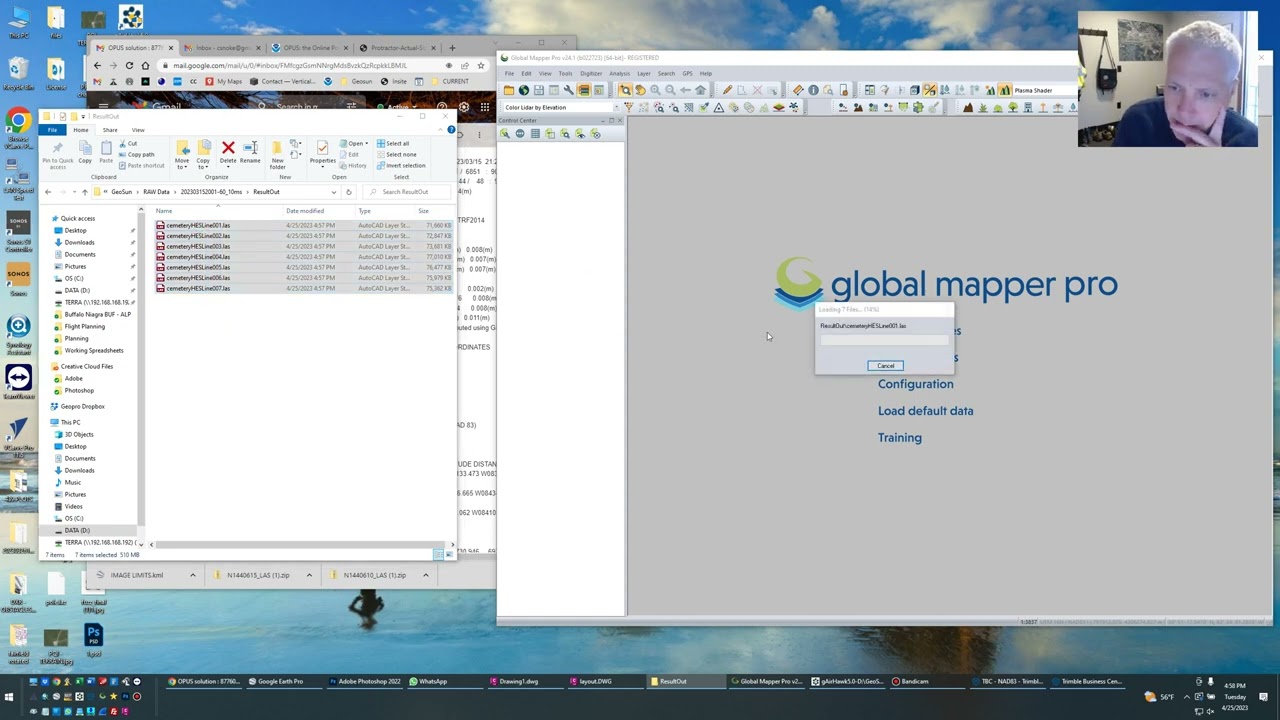Open the Tools menu in Global Mapper
This screenshot has width=1280, height=720.
click(565, 73)
